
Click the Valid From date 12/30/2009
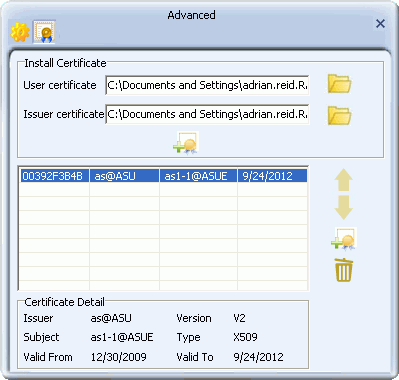pos(118,357)
